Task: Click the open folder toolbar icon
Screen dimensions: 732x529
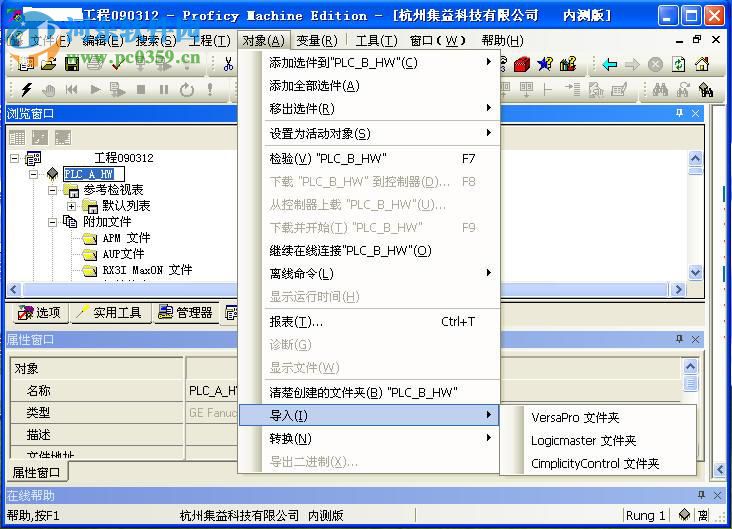Action: click(49, 63)
